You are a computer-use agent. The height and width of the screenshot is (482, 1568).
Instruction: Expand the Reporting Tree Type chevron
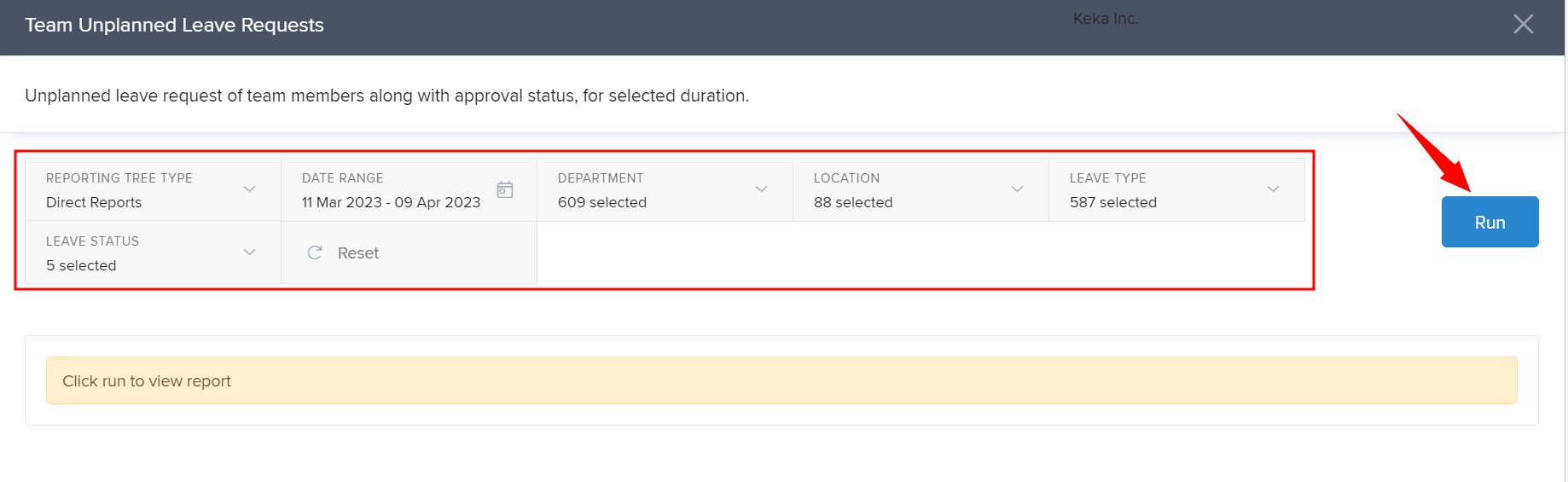[249, 189]
